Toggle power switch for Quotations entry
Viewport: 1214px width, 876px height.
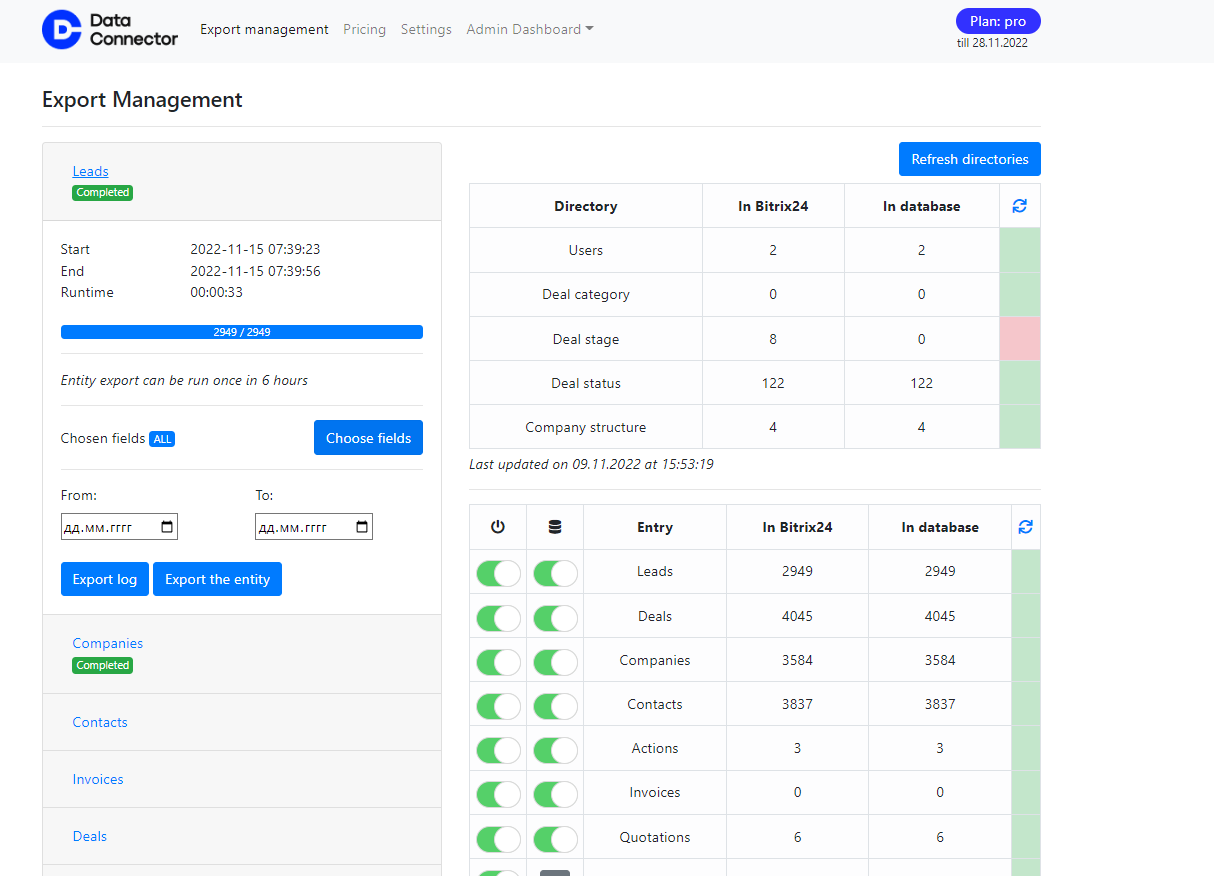[498, 838]
